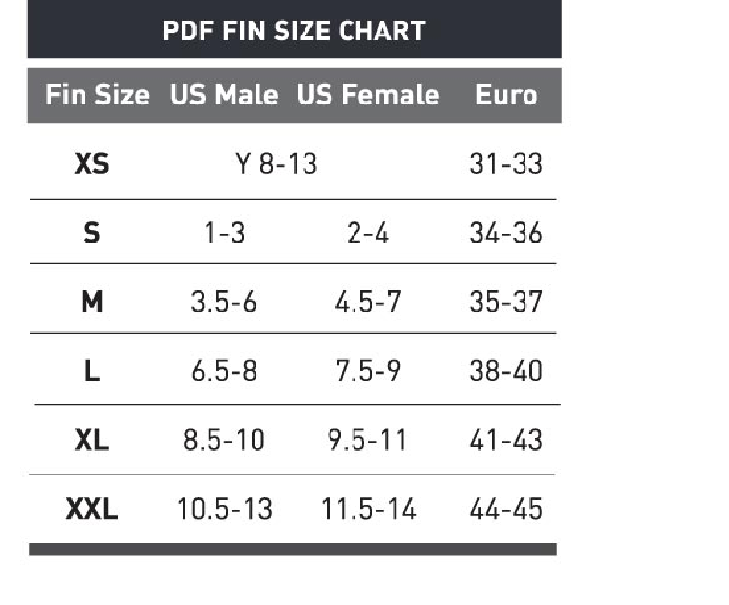Select the Euro column header
This screenshot has height=605, width=729.
click(506, 95)
